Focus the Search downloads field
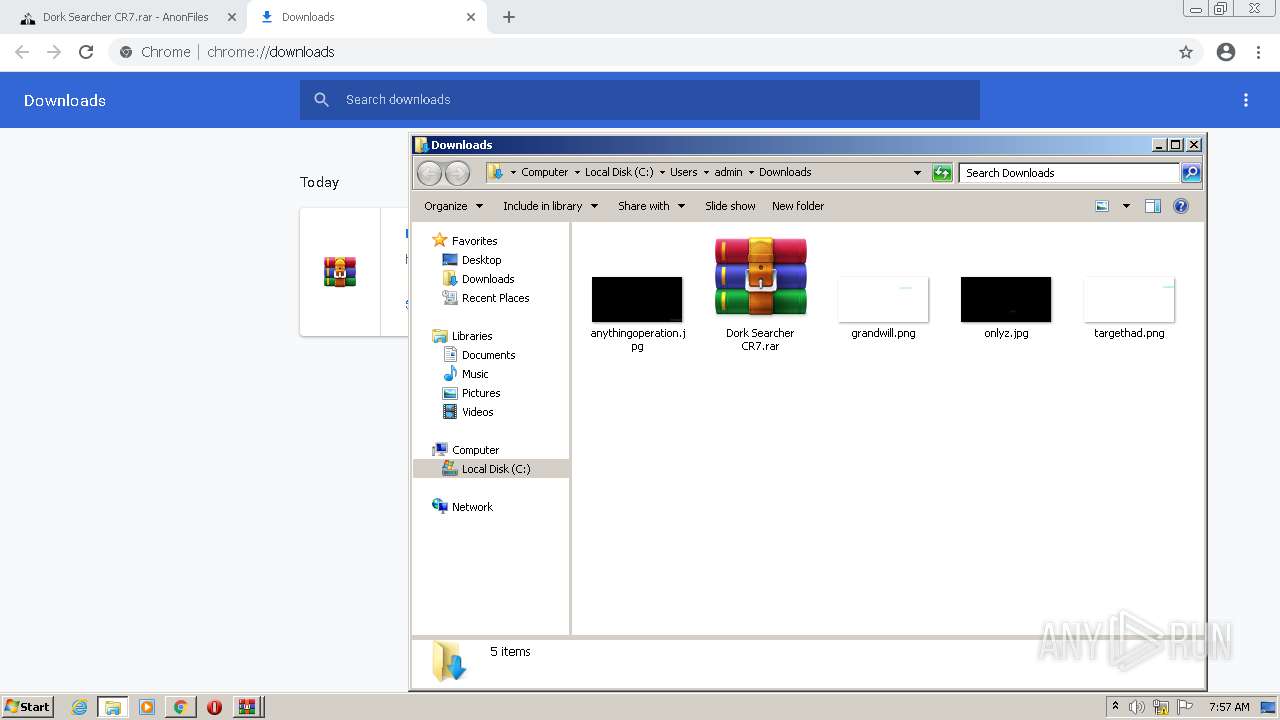 pos(640,100)
